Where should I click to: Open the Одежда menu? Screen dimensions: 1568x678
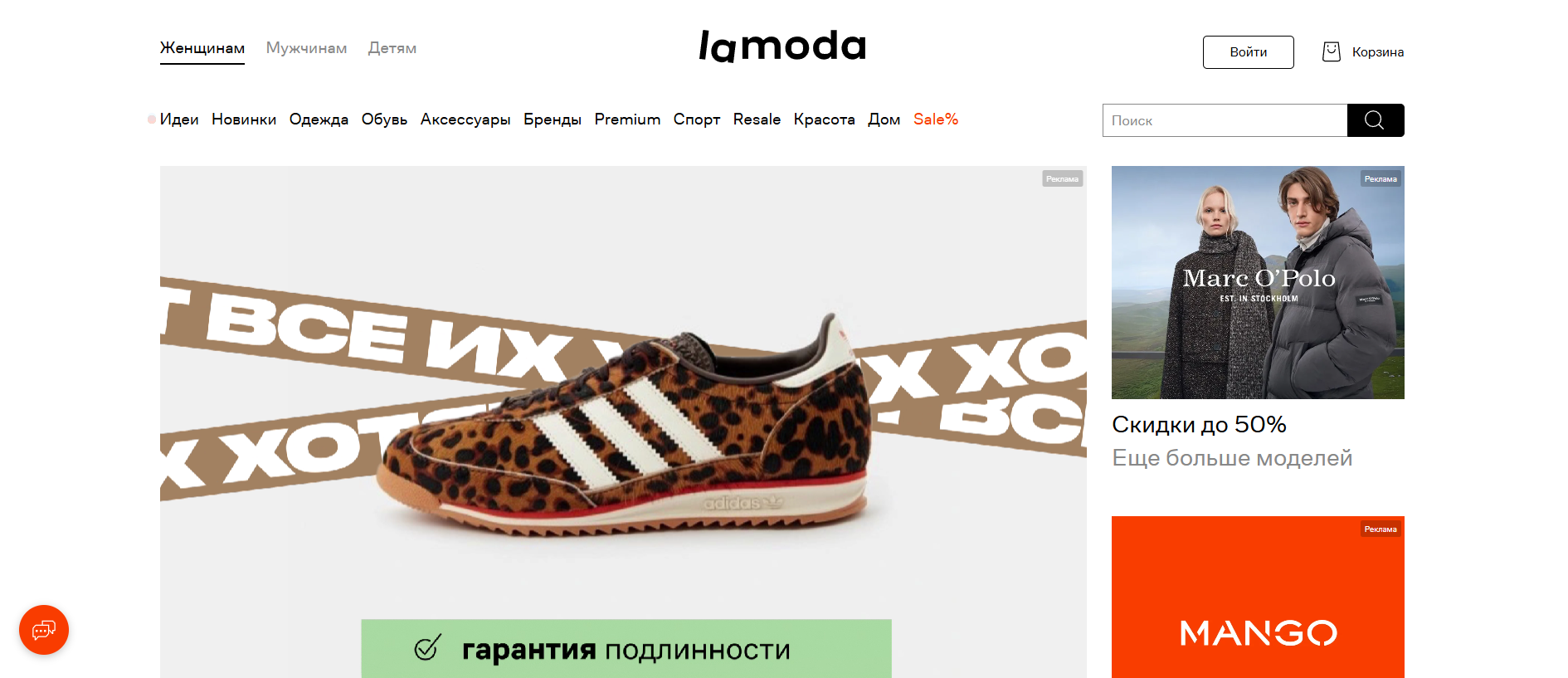click(319, 120)
